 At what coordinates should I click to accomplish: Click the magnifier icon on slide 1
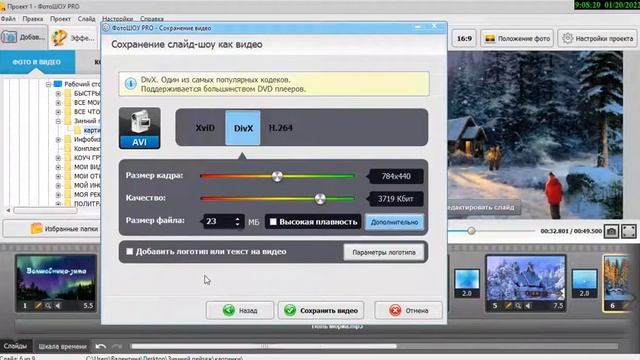pos(48,306)
